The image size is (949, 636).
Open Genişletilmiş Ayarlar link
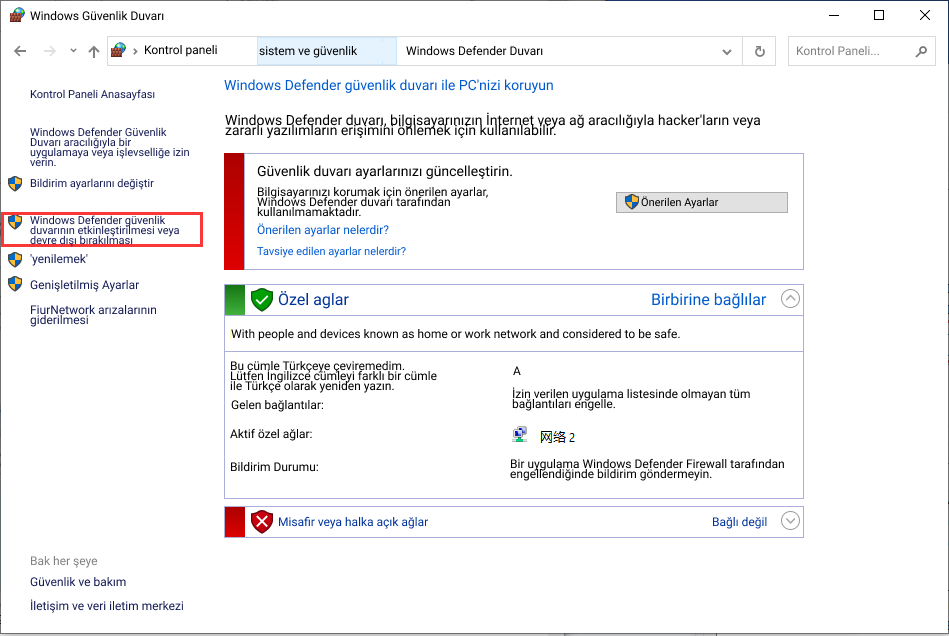(x=85, y=285)
